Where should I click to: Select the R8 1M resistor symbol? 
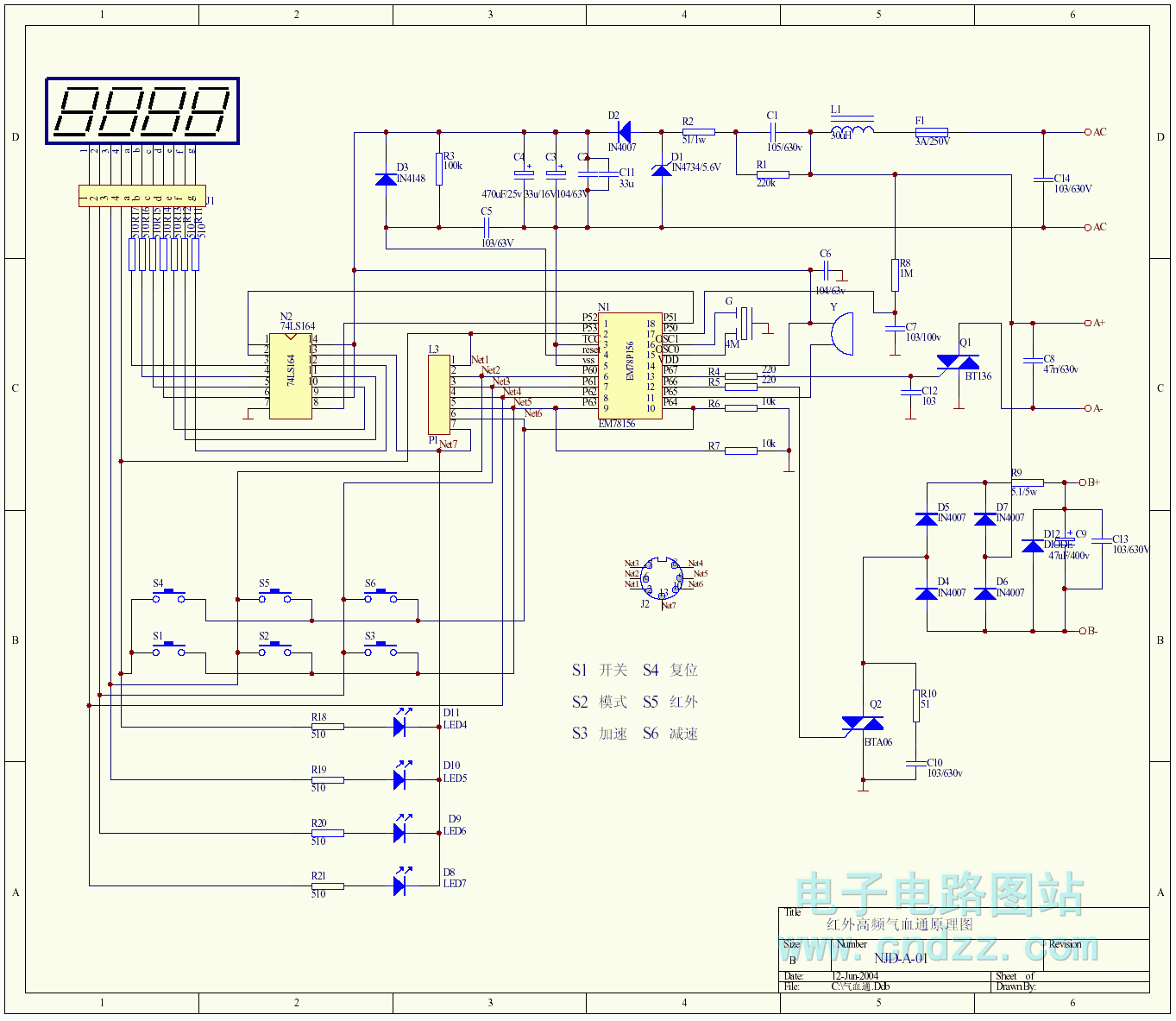pos(896,275)
